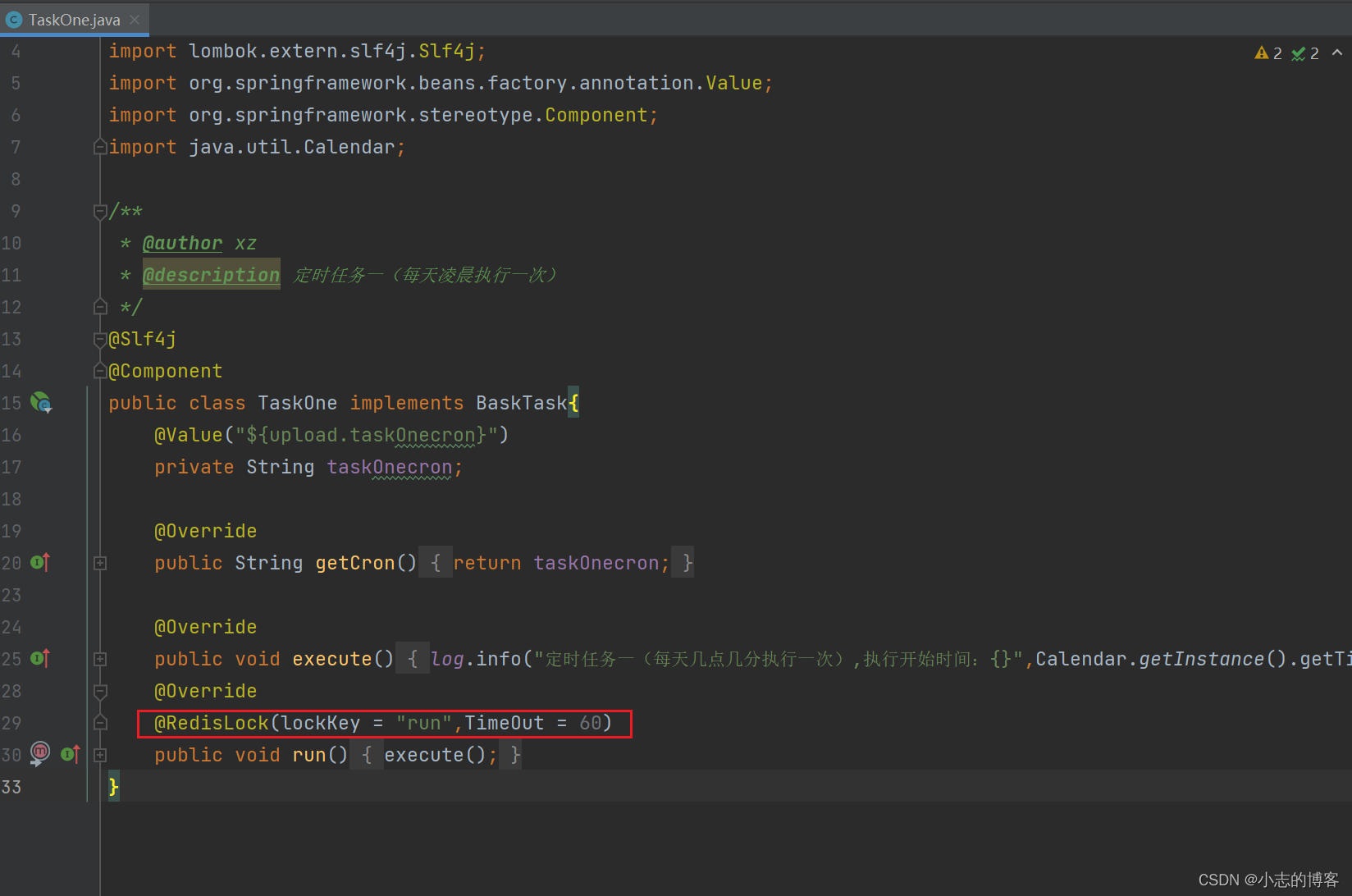Click the "${upload.taskOnecron}" string
Screen dimensions: 1352x896
tap(366, 435)
